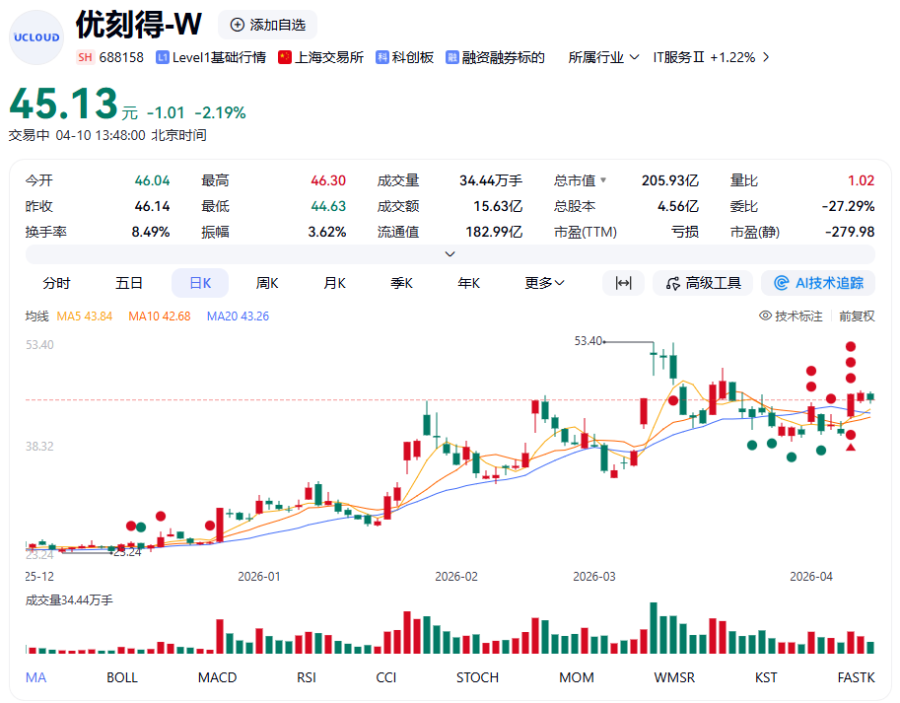This screenshot has width=900, height=703.
Task: Click the UCLOUD company logo
Action: (36, 37)
